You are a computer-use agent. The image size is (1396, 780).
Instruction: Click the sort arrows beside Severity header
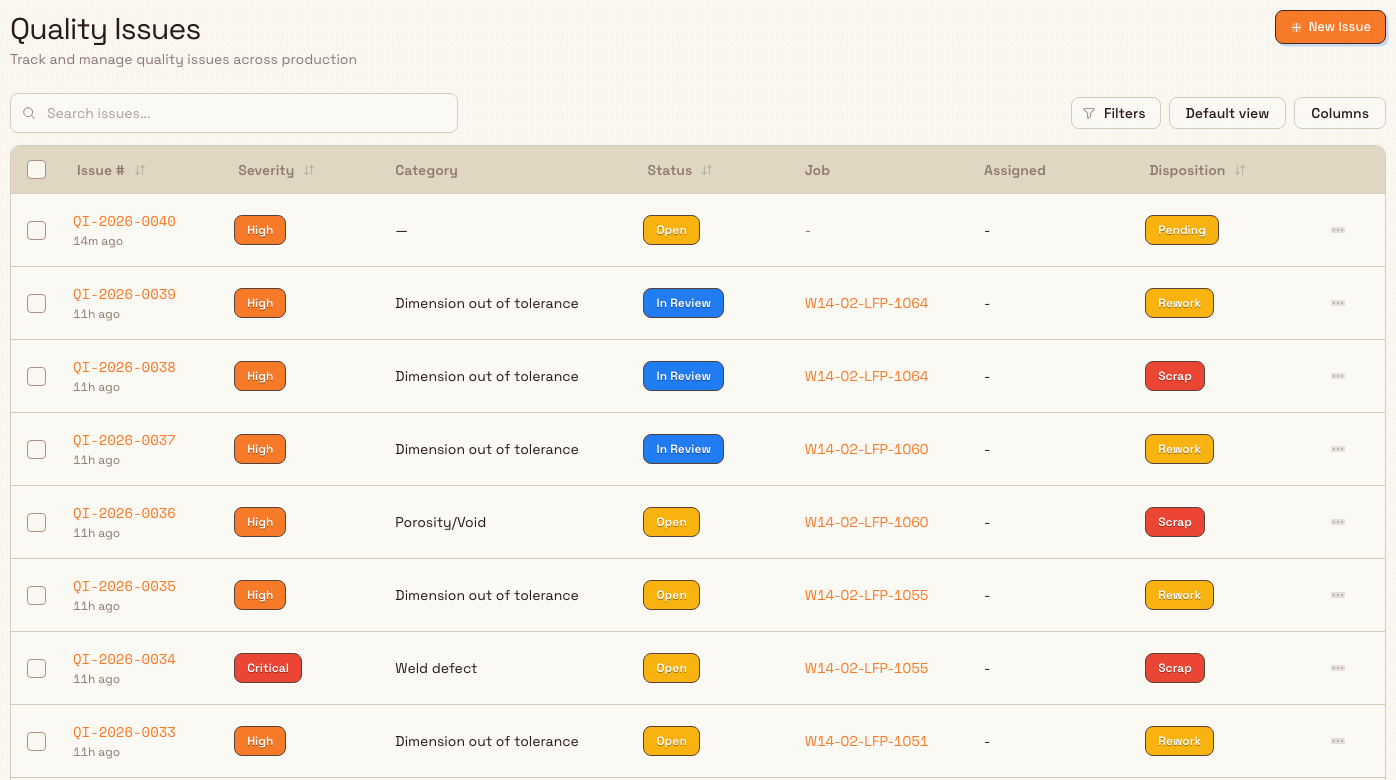click(309, 170)
